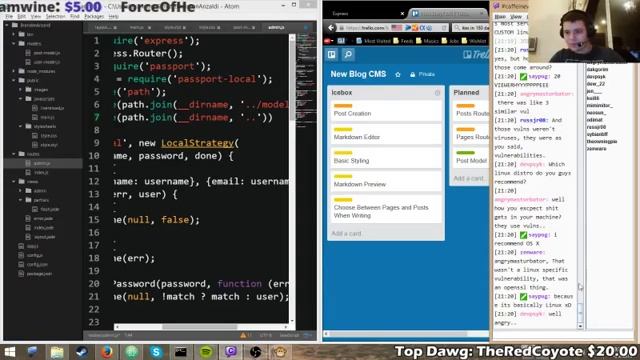Click Add a card in Planned list
This screenshot has width=640, height=360.
(469, 178)
